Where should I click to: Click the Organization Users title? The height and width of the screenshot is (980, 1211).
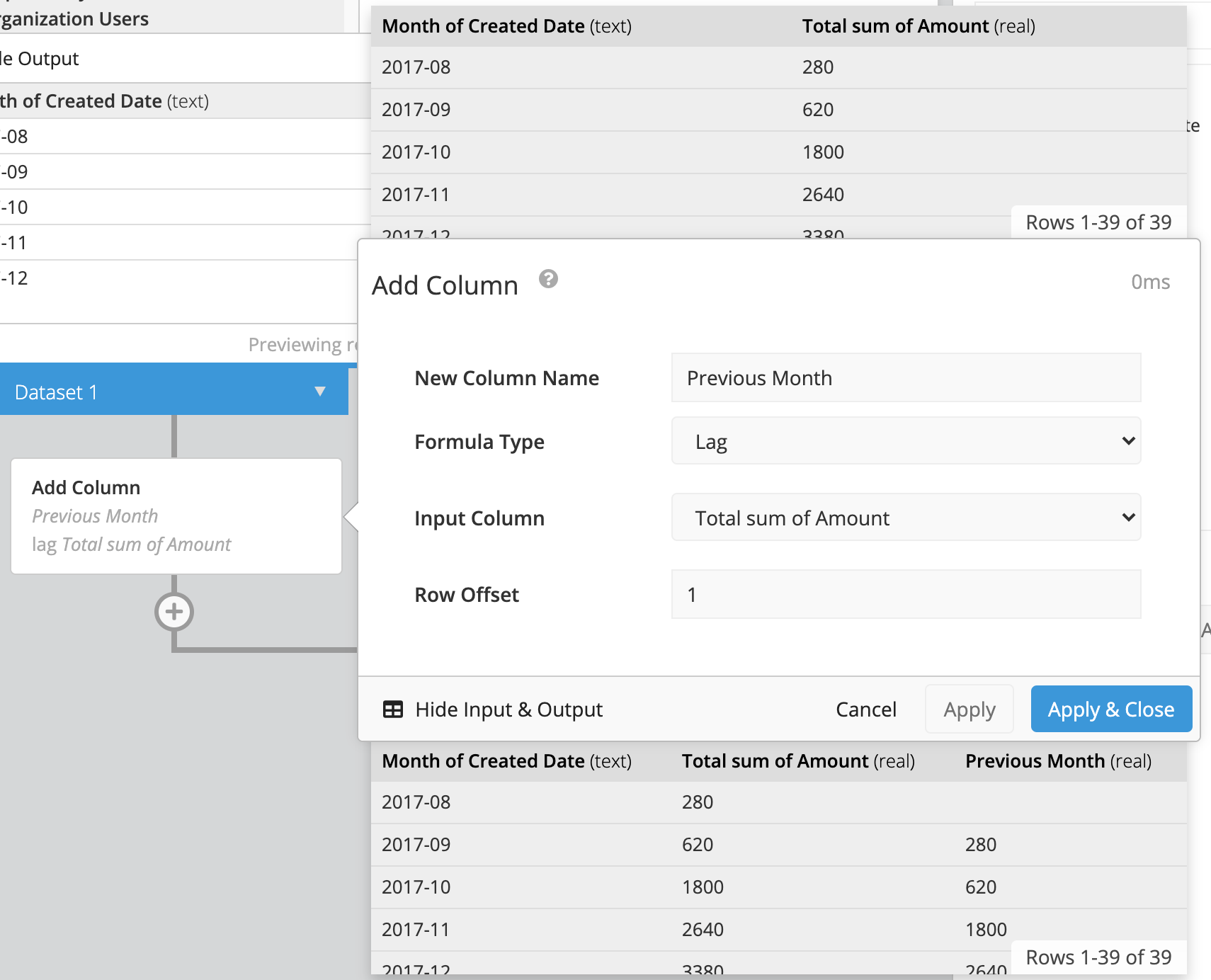pos(74,19)
